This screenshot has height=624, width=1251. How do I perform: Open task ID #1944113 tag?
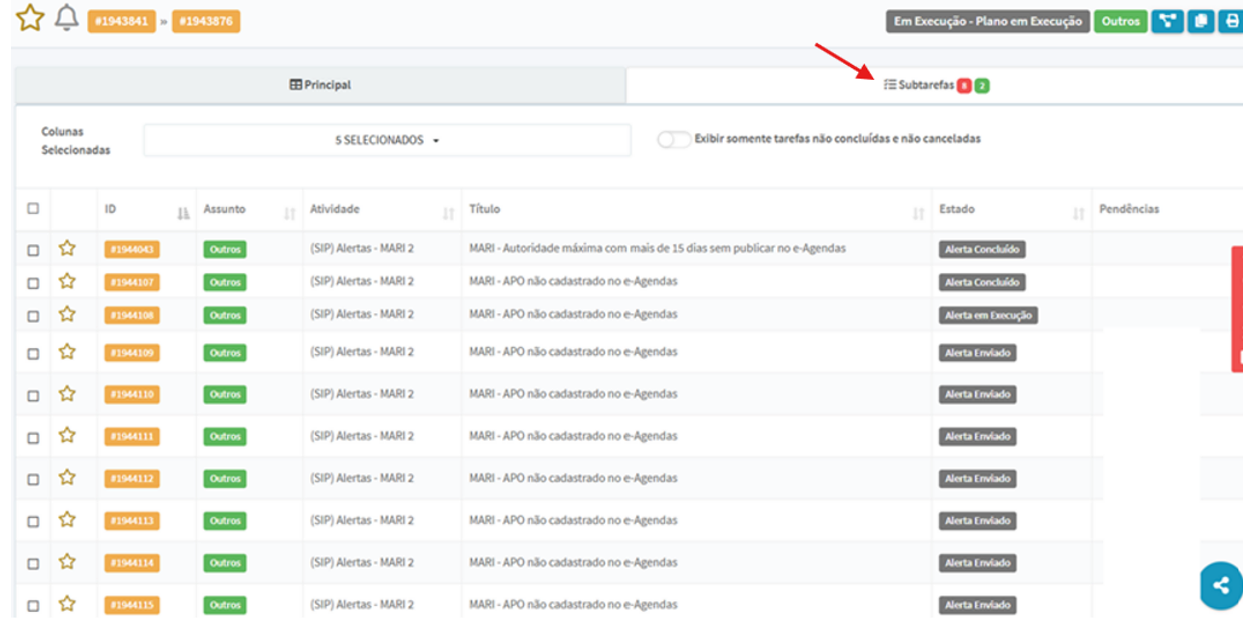point(131,521)
